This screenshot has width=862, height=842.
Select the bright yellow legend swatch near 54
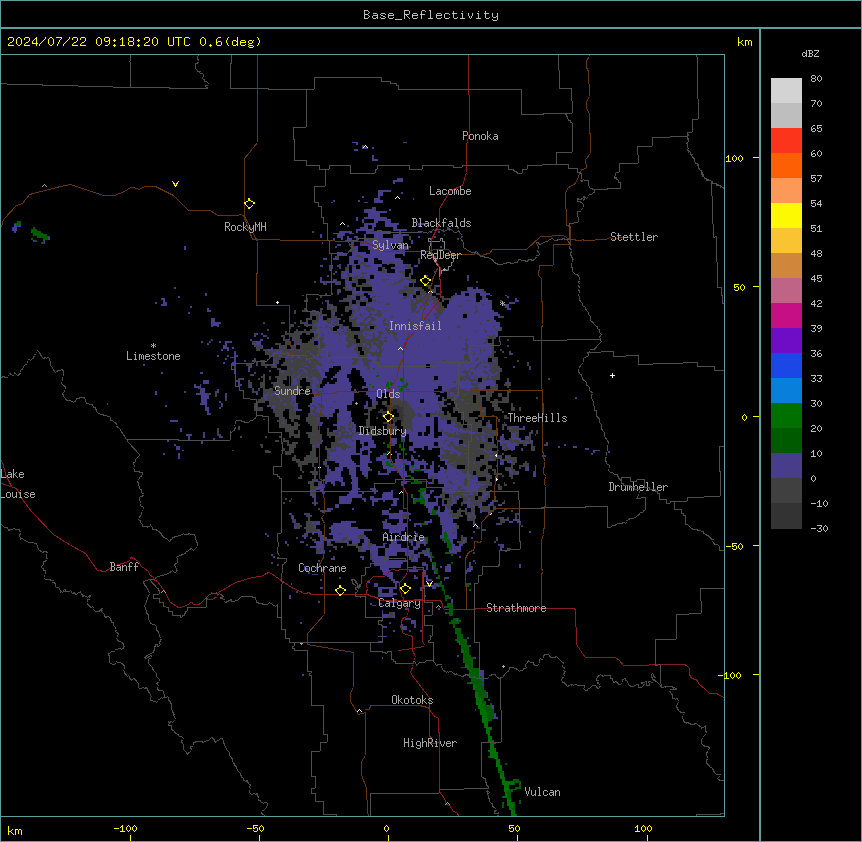[786, 215]
